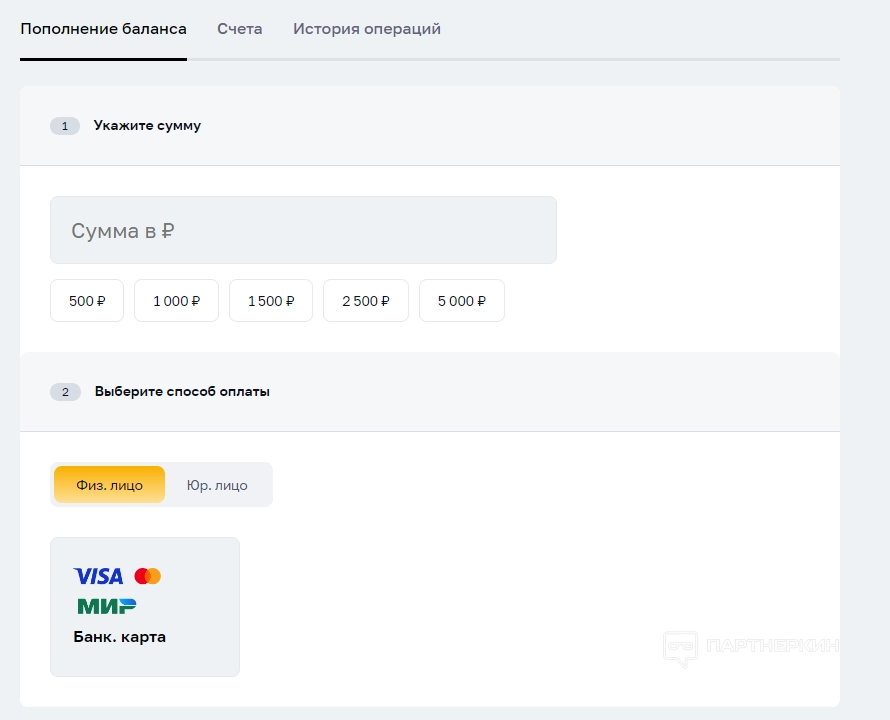Image resolution: width=890 pixels, height=720 pixels.
Task: Focus the Сумма в ₽ input field
Action: click(x=303, y=230)
